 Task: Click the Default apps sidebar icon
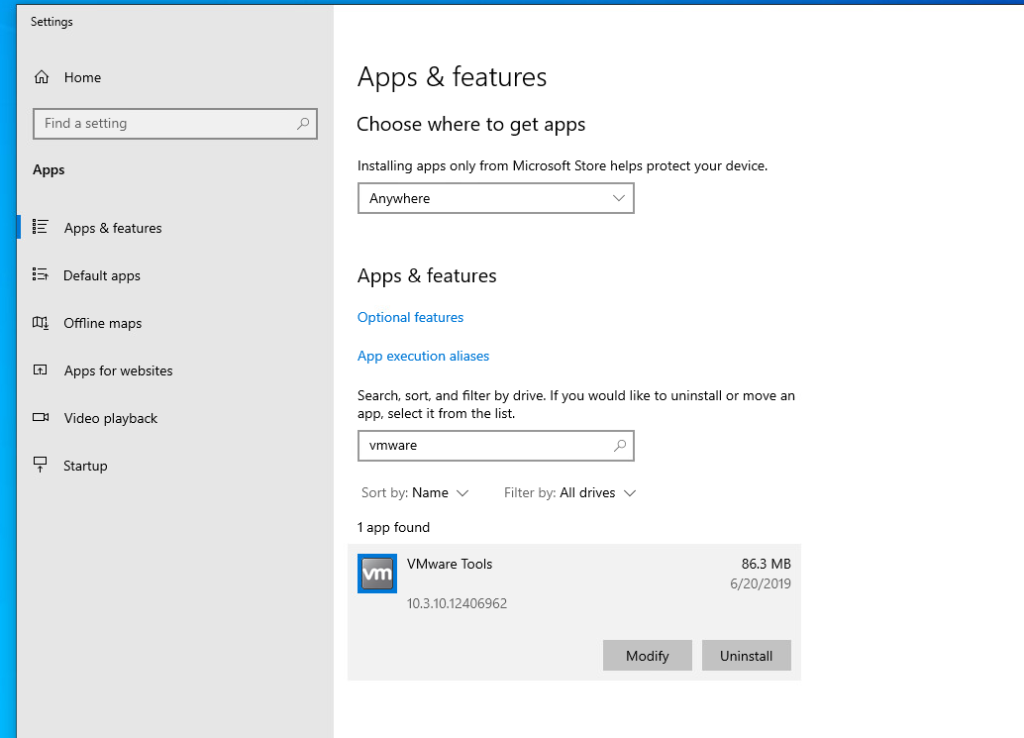click(40, 274)
